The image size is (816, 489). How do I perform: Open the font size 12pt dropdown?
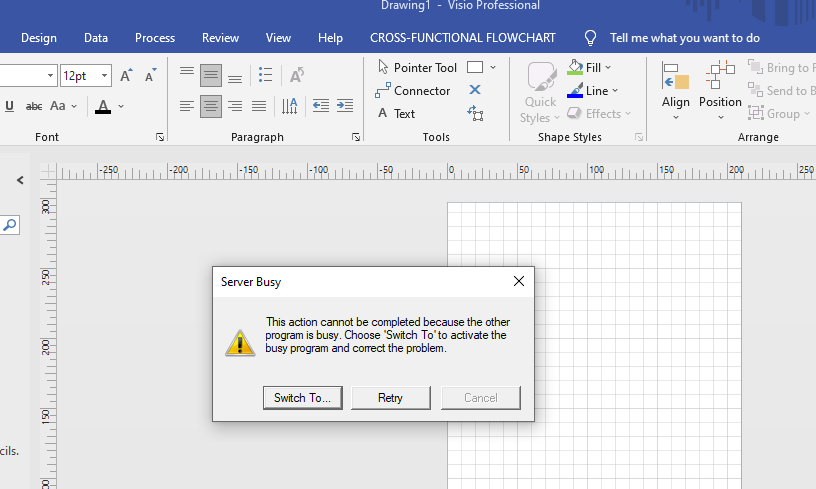(x=105, y=76)
